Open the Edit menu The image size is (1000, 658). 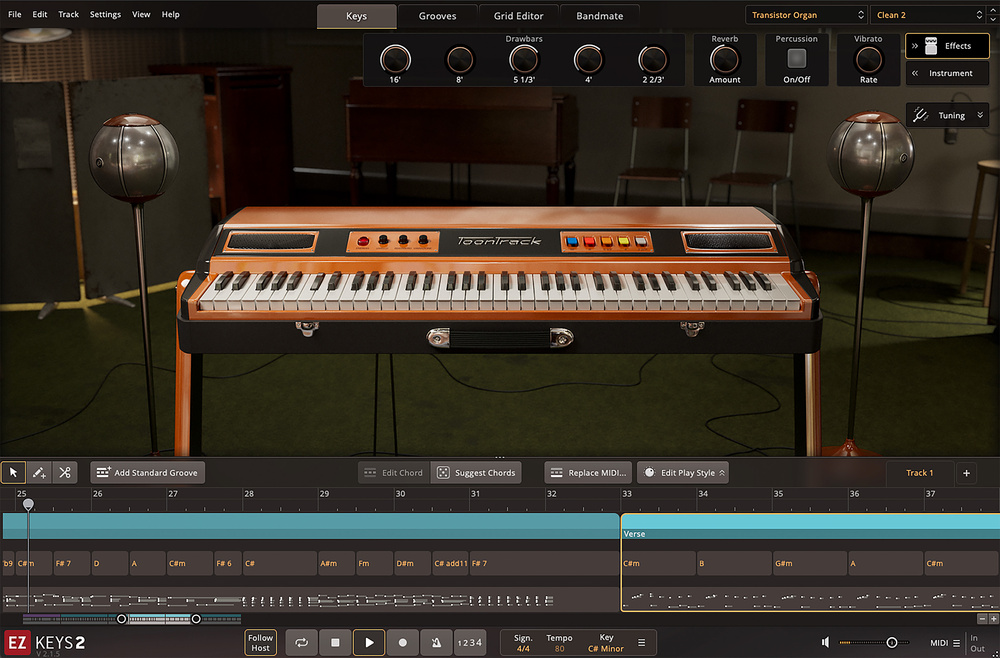(x=40, y=14)
